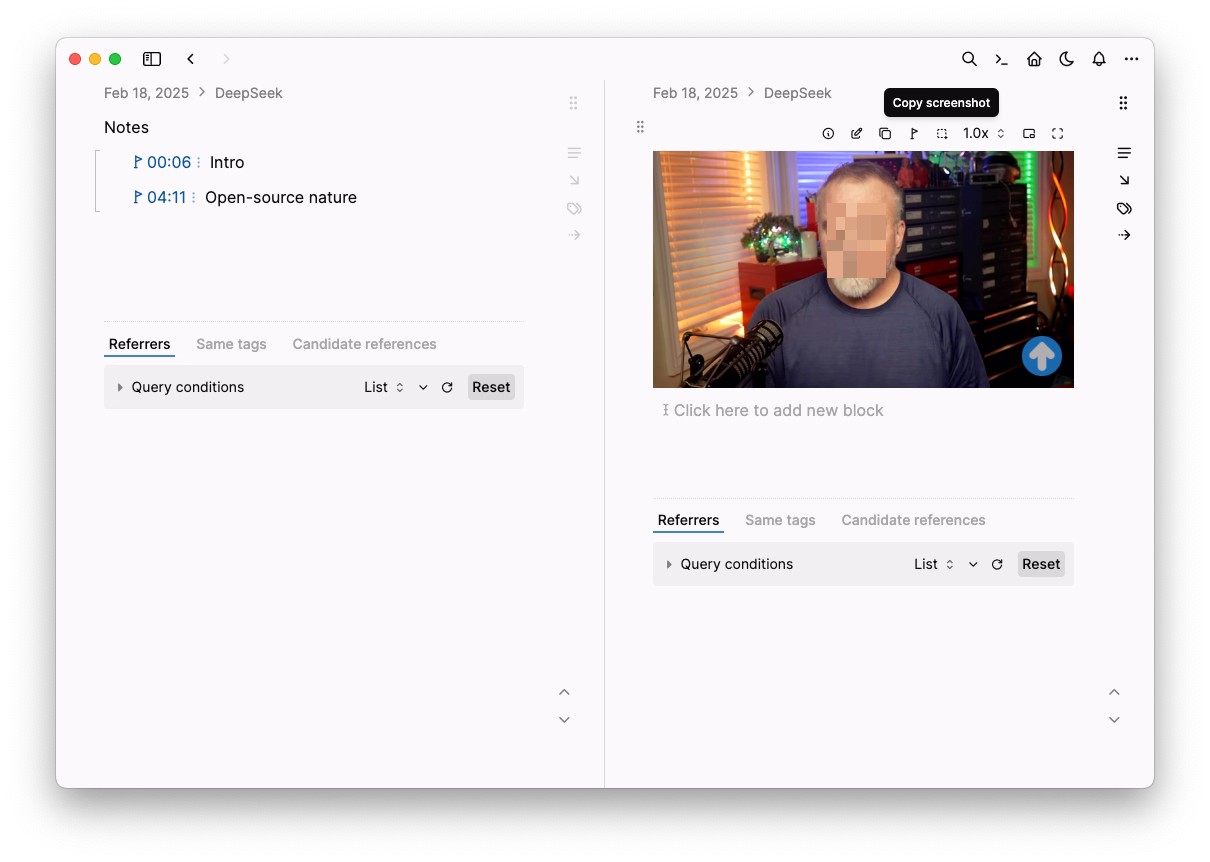
Task: Click here to add new block
Action: (x=778, y=410)
